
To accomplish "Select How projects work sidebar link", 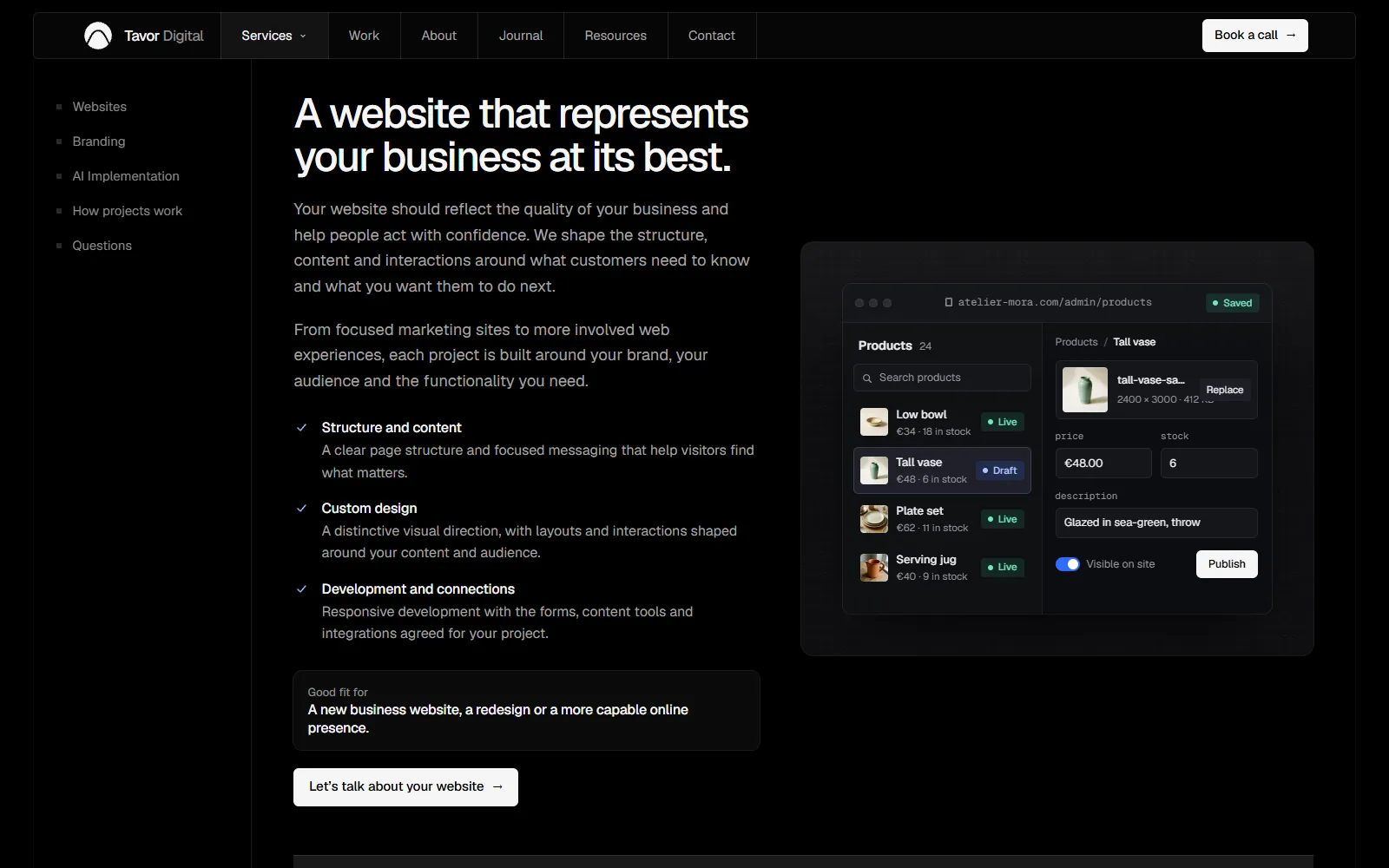I will (x=127, y=211).
